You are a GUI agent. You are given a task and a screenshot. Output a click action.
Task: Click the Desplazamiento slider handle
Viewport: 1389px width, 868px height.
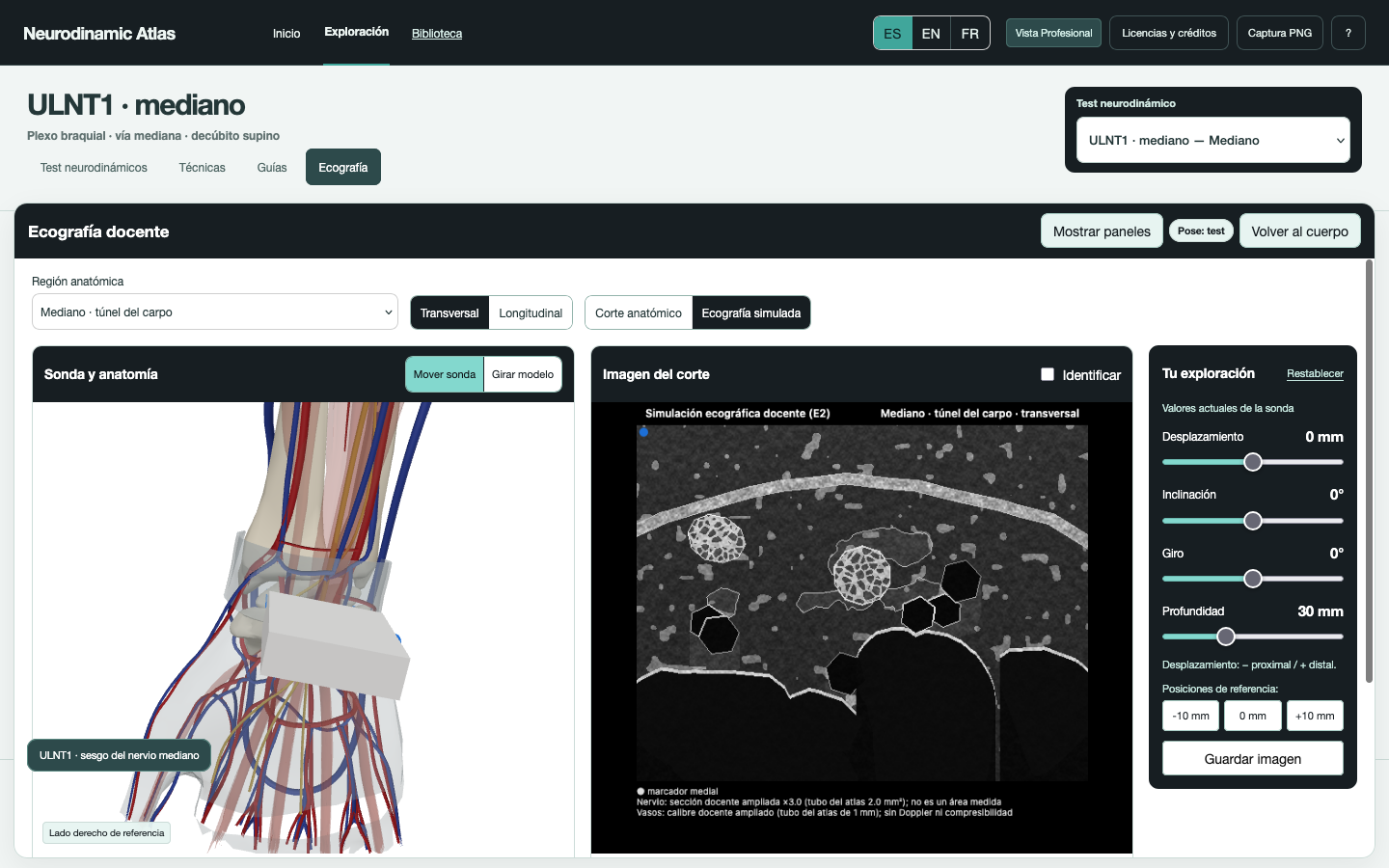tap(1253, 462)
